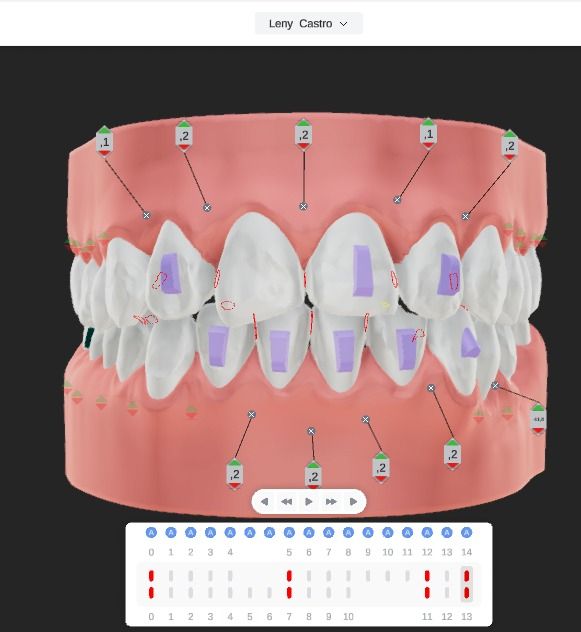Viewport: 581px width, 632px height.
Task: Increase the lower center .2 IPR value with its green arrow
Action: click(313, 465)
